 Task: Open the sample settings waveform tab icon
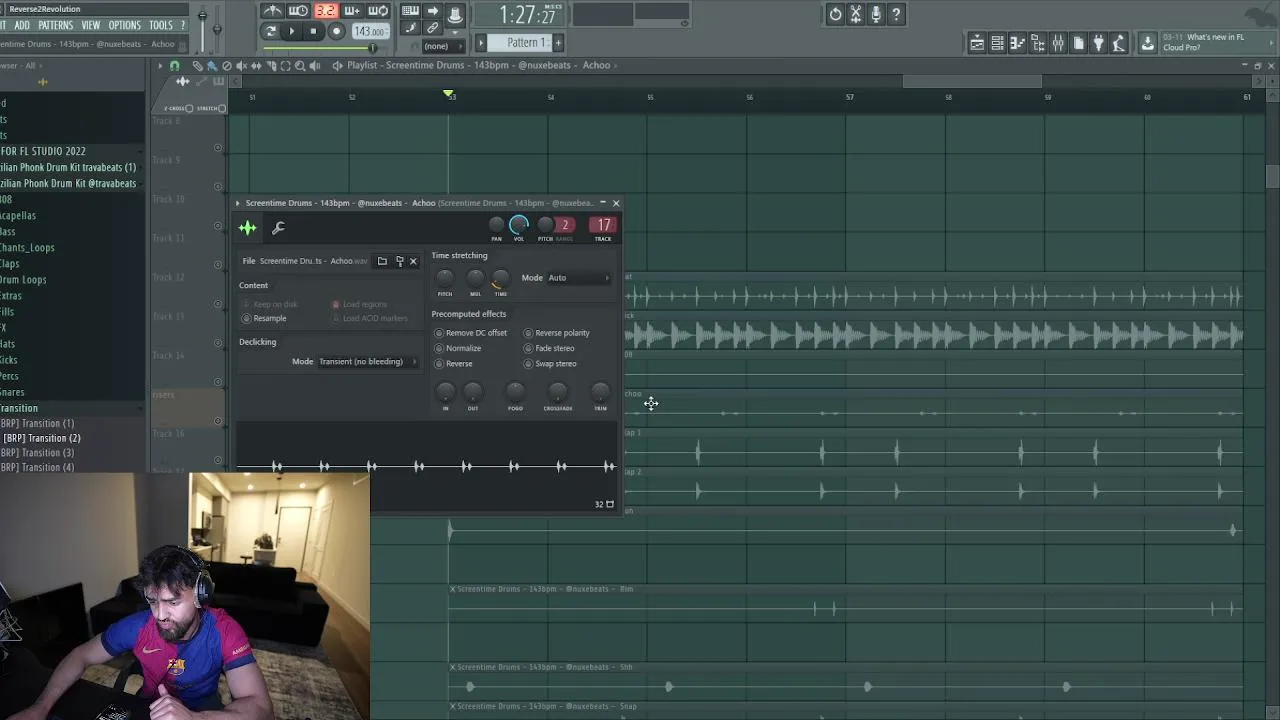click(247, 228)
